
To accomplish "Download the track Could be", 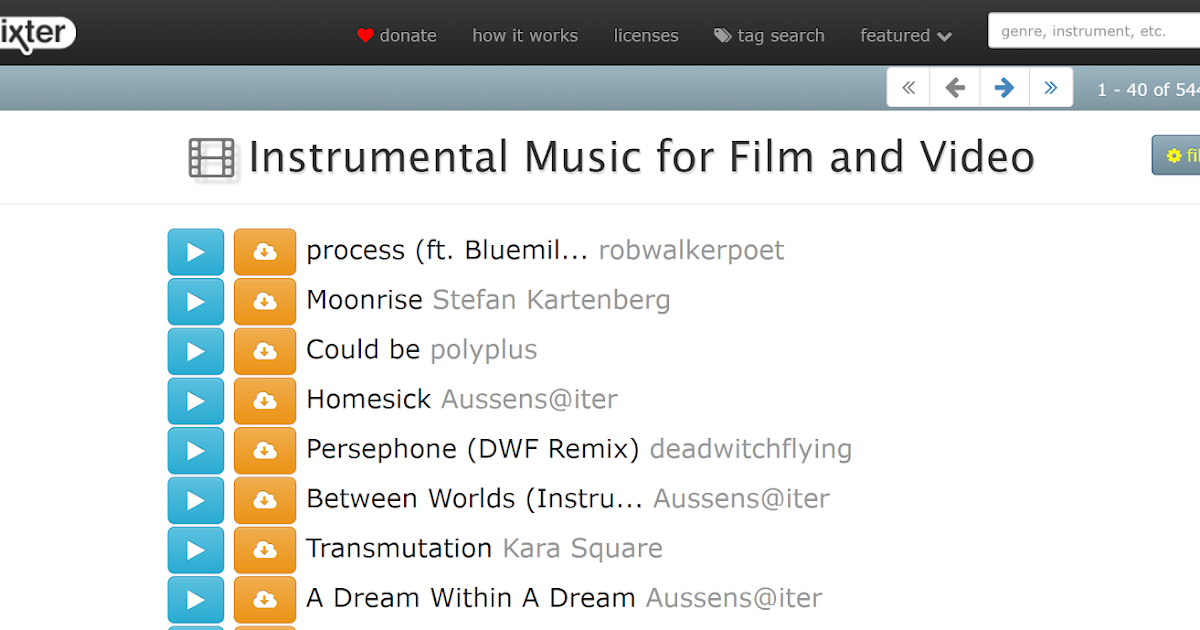I will click(265, 351).
